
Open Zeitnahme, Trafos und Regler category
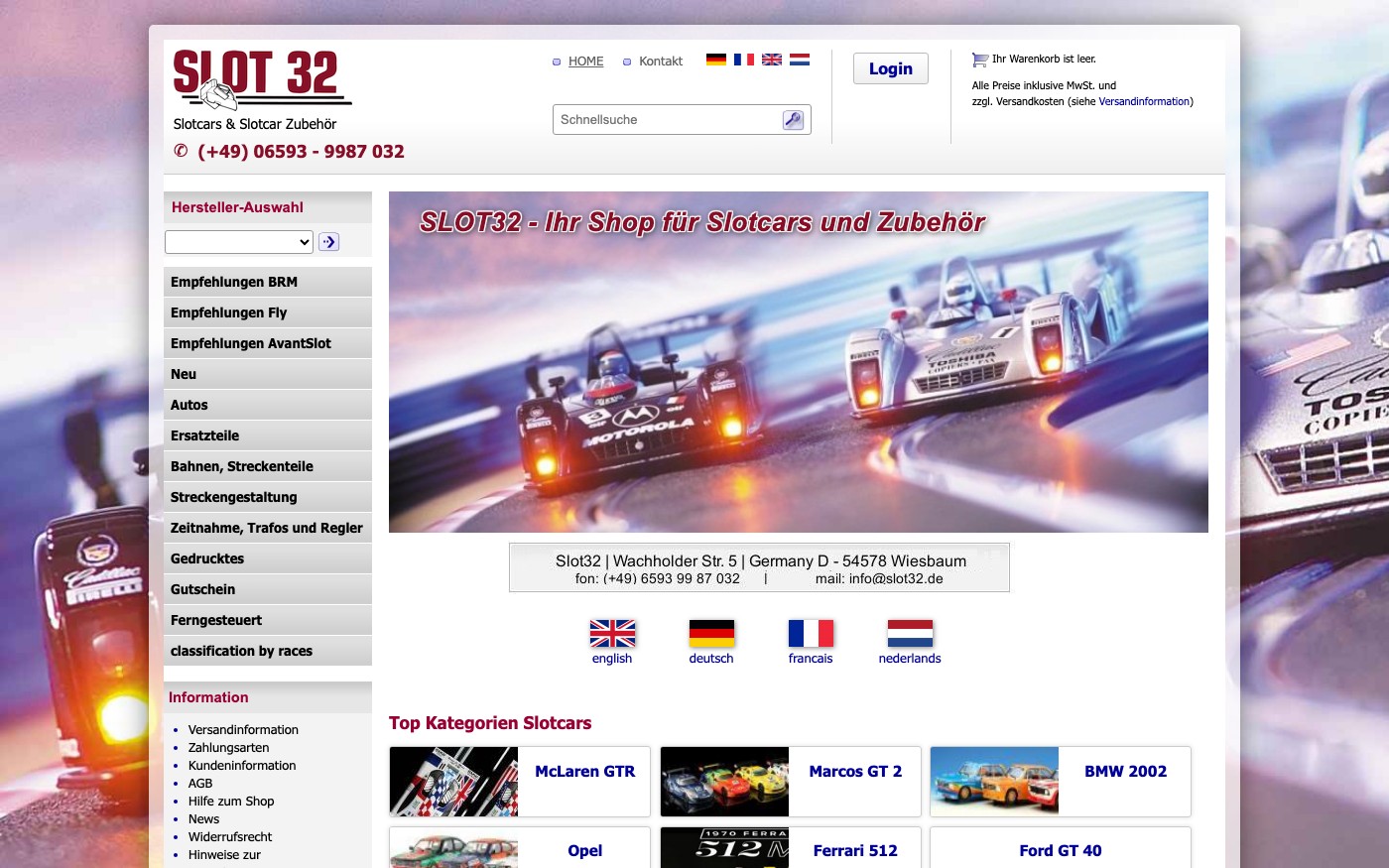pos(268,528)
